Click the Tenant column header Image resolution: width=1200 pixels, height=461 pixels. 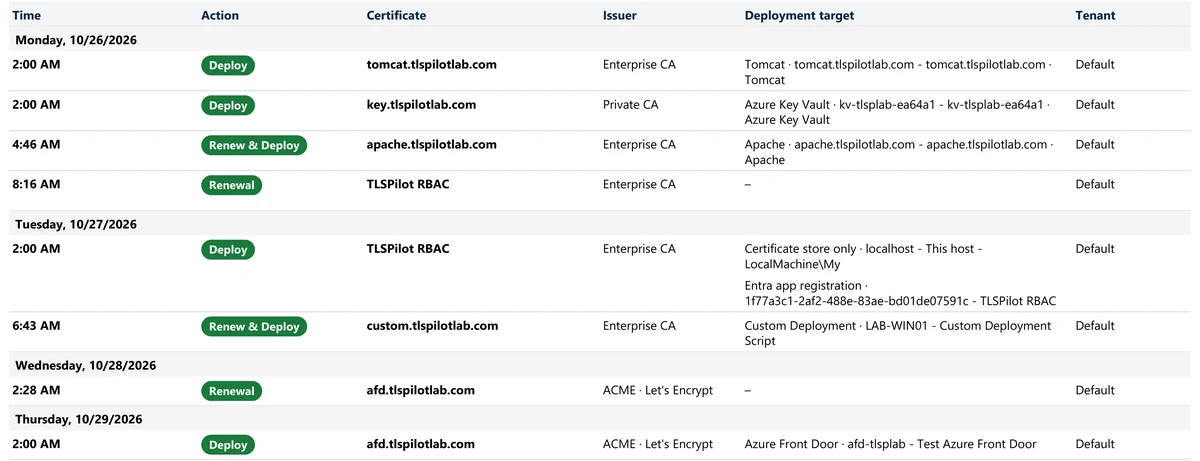pyautogui.click(x=1095, y=15)
